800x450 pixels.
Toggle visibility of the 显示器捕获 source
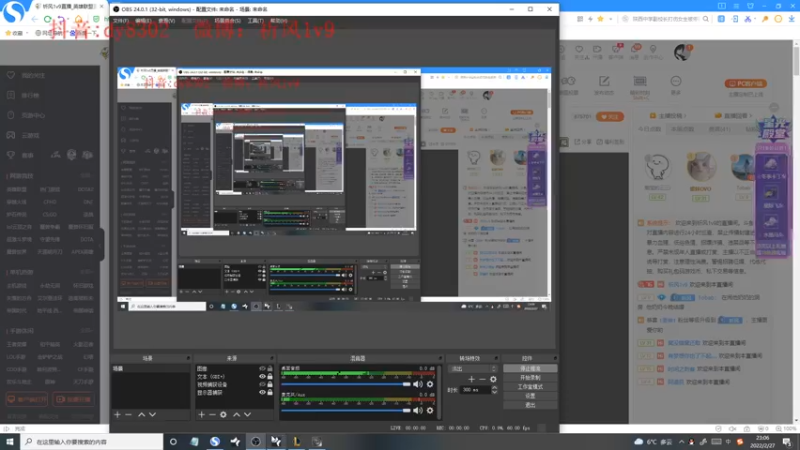click(x=262, y=393)
